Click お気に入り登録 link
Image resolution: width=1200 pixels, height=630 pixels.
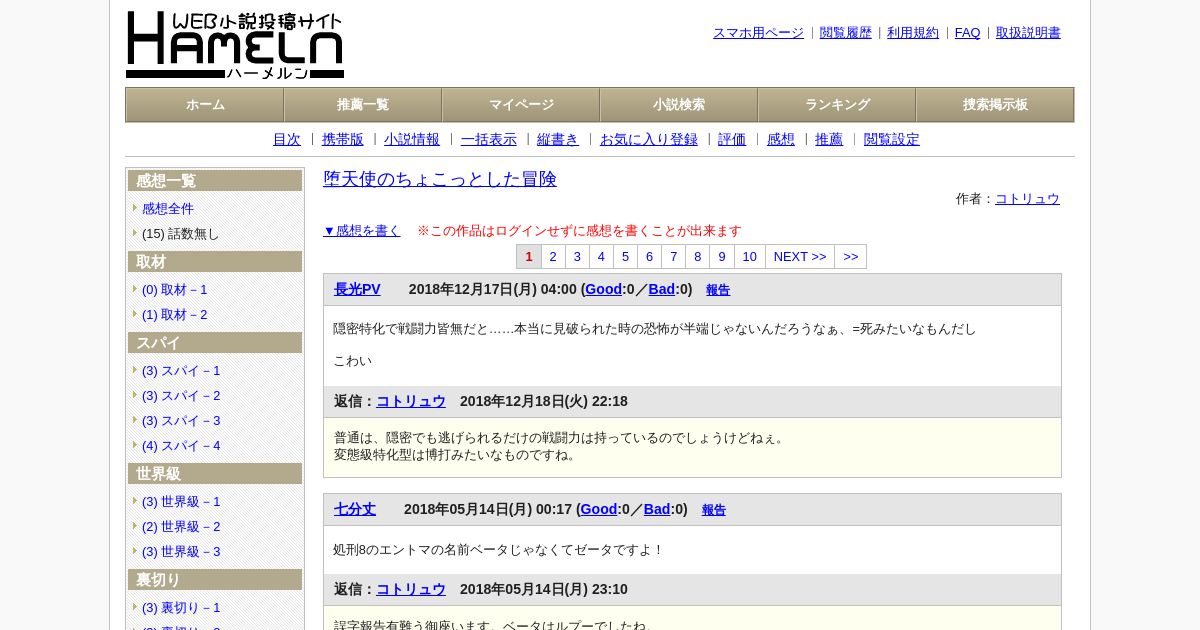point(649,140)
